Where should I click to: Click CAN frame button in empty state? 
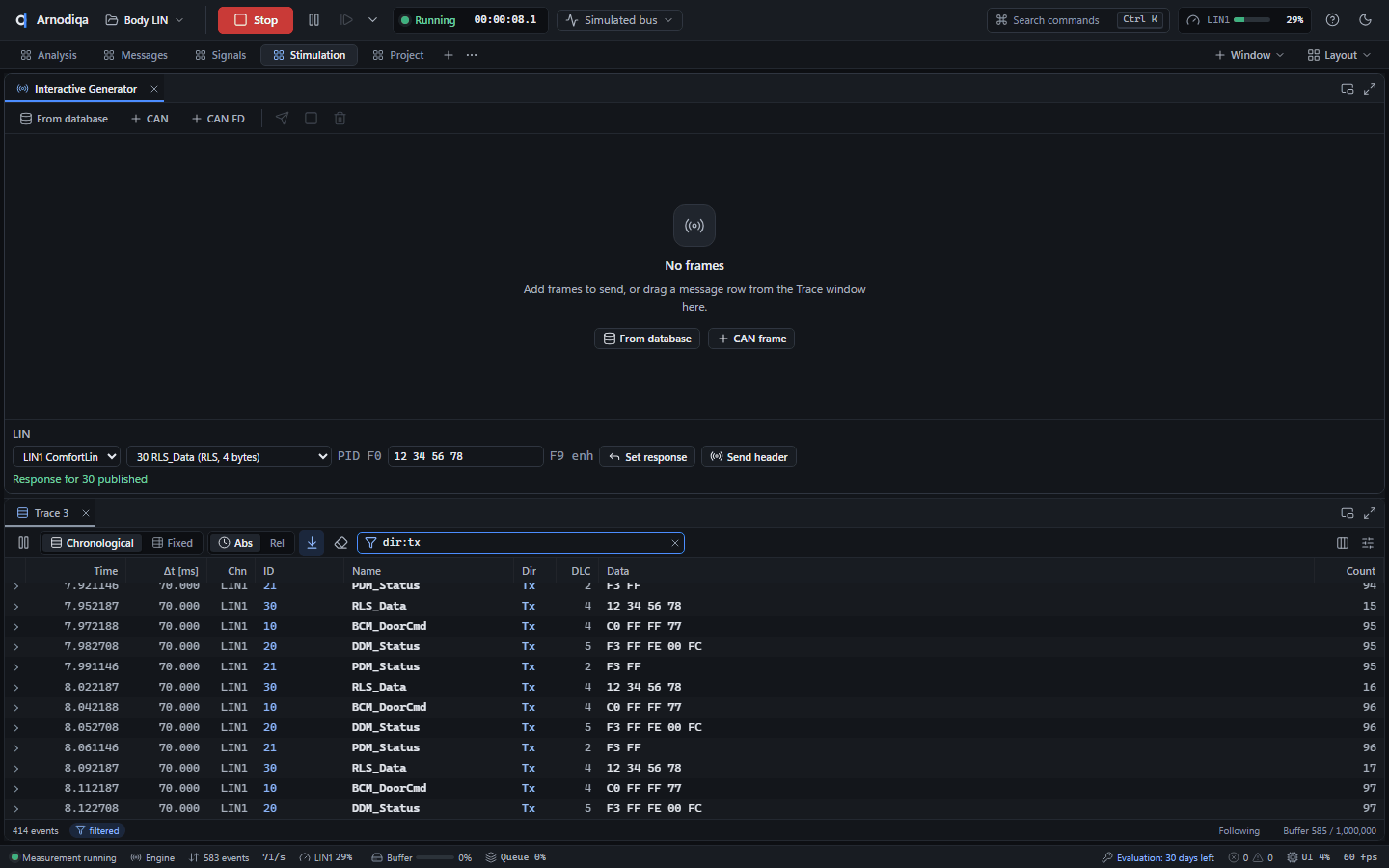tap(751, 339)
